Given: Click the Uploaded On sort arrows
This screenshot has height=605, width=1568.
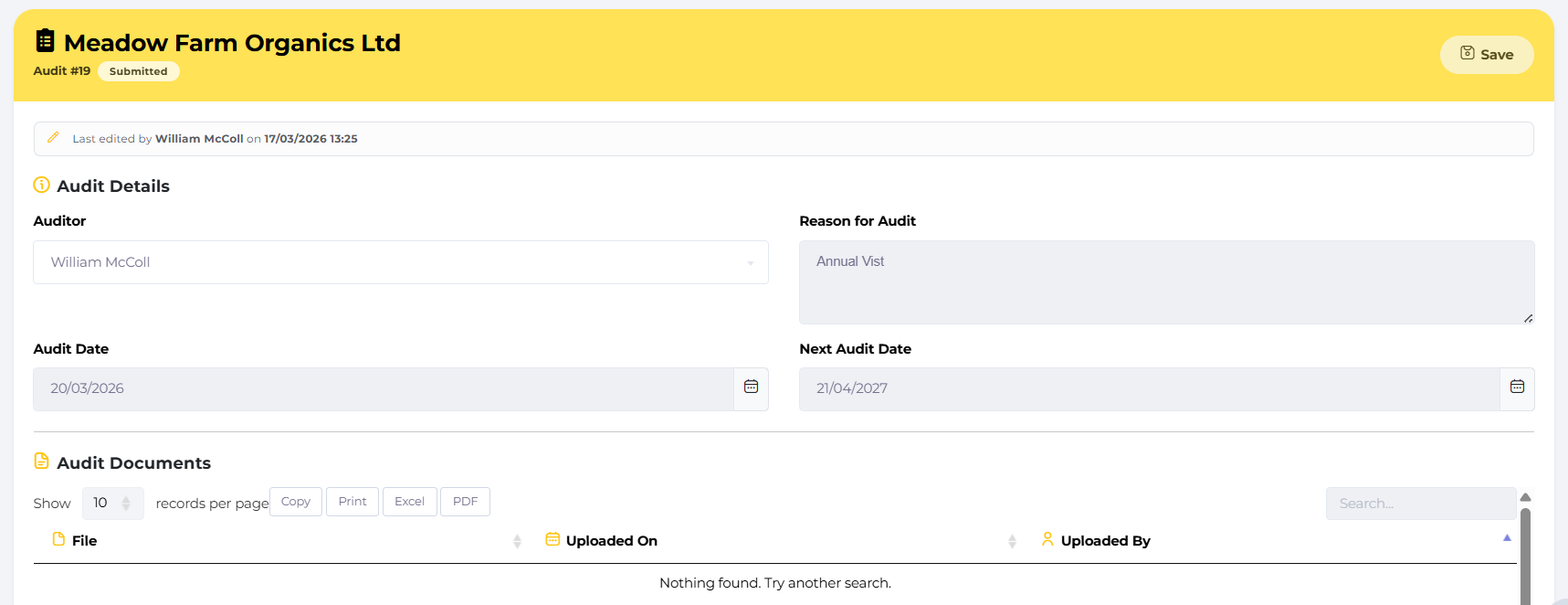Looking at the screenshot, I should tap(1012, 541).
